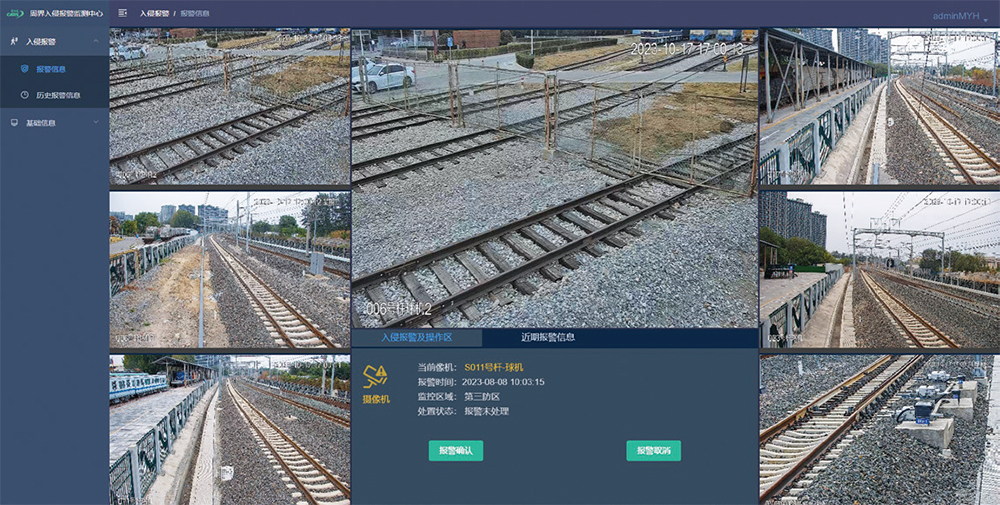Open 历史报警信息 in the sidebar
1000x505 pixels.
click(x=58, y=95)
